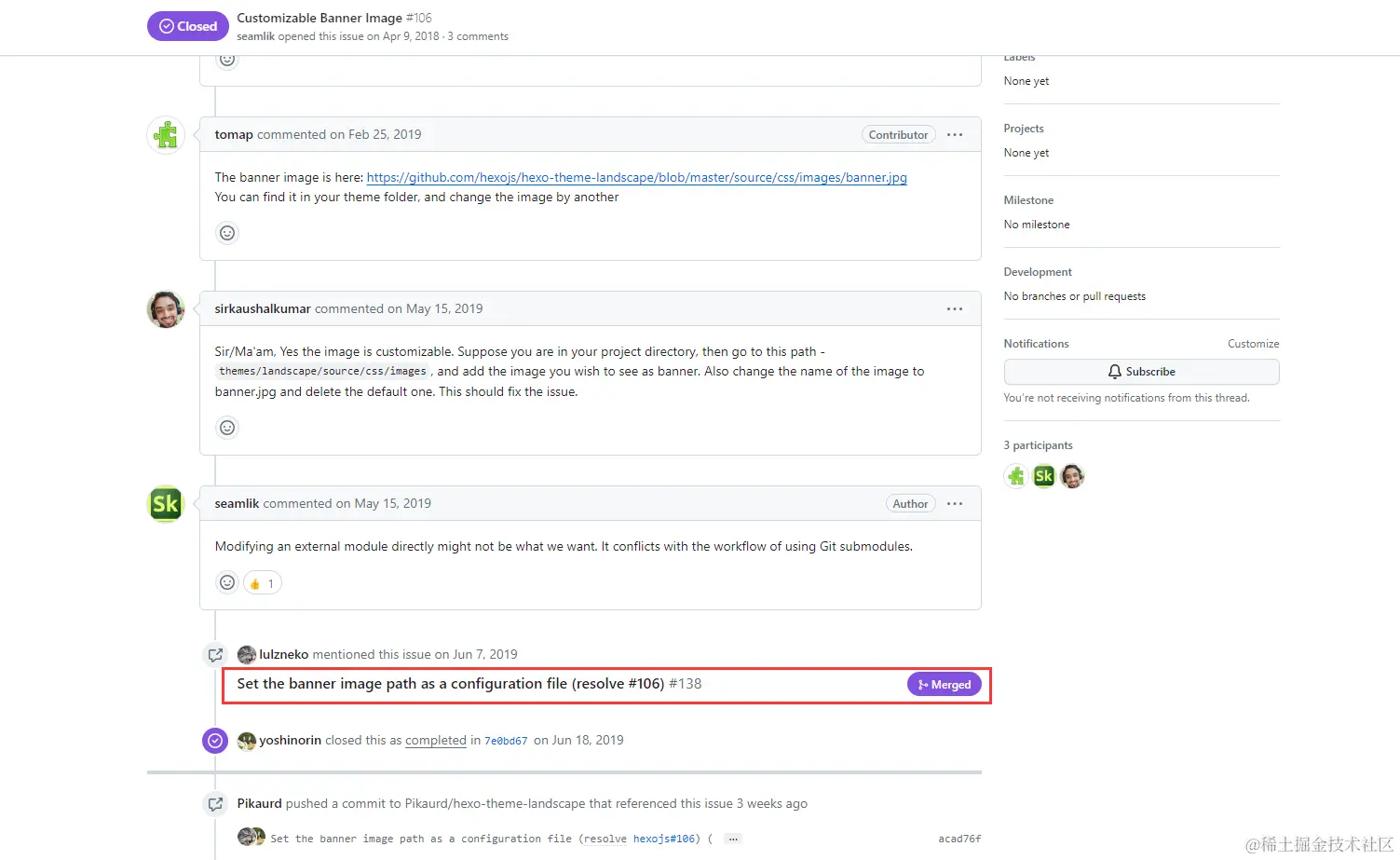Click cross-reference icon next to lulzneko's mention

pos(215,655)
